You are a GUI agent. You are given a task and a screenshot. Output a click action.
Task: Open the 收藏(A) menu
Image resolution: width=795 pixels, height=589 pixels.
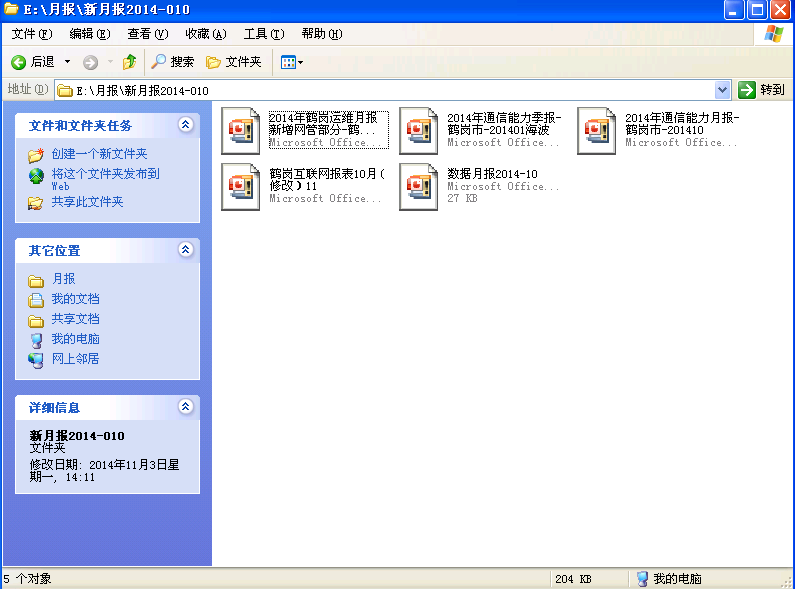click(206, 34)
